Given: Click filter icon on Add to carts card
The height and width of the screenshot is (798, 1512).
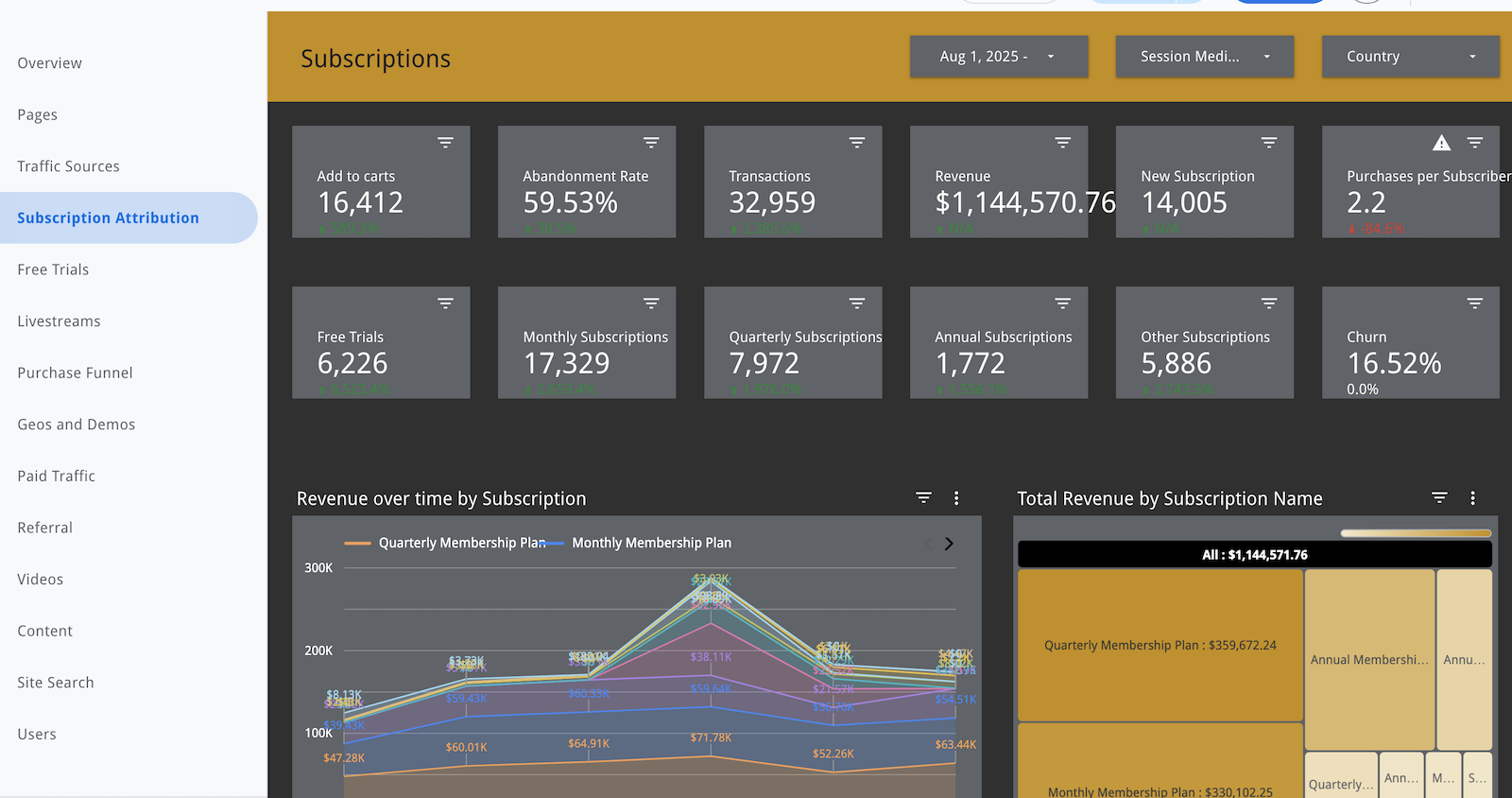Looking at the screenshot, I should [x=445, y=143].
